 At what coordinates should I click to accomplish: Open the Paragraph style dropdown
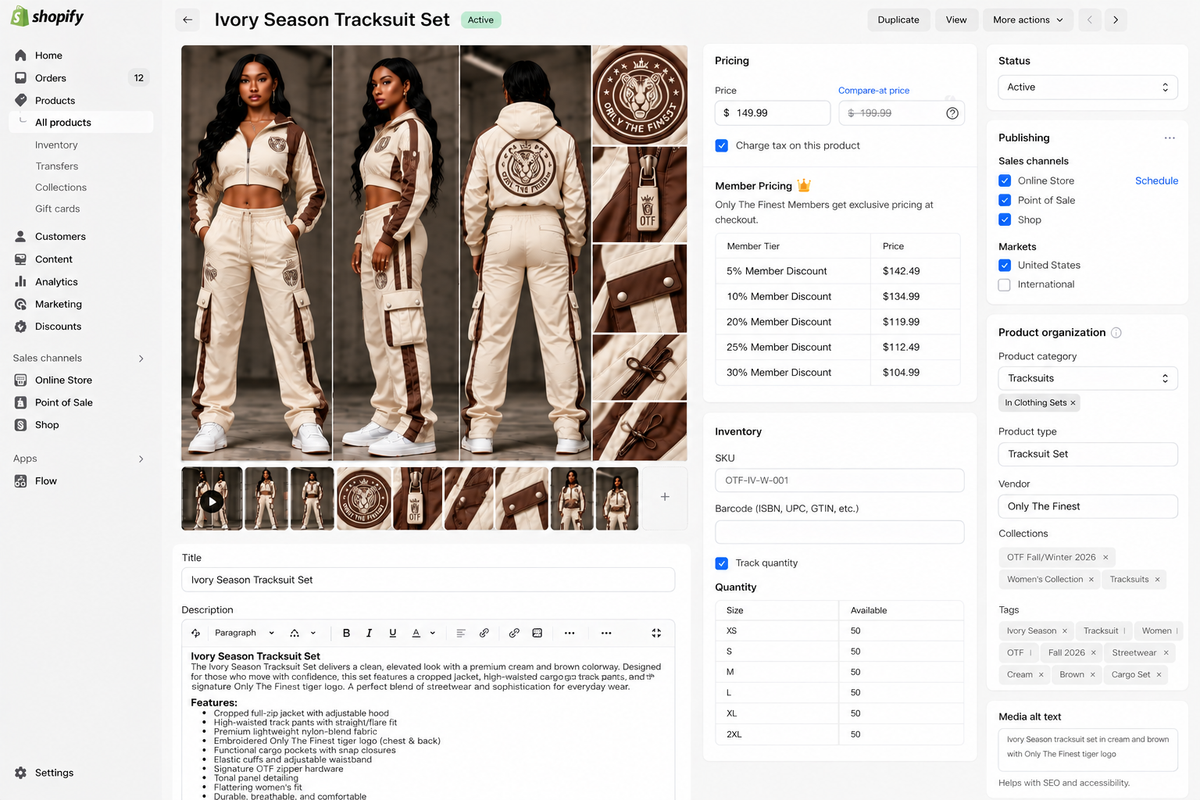[242, 633]
